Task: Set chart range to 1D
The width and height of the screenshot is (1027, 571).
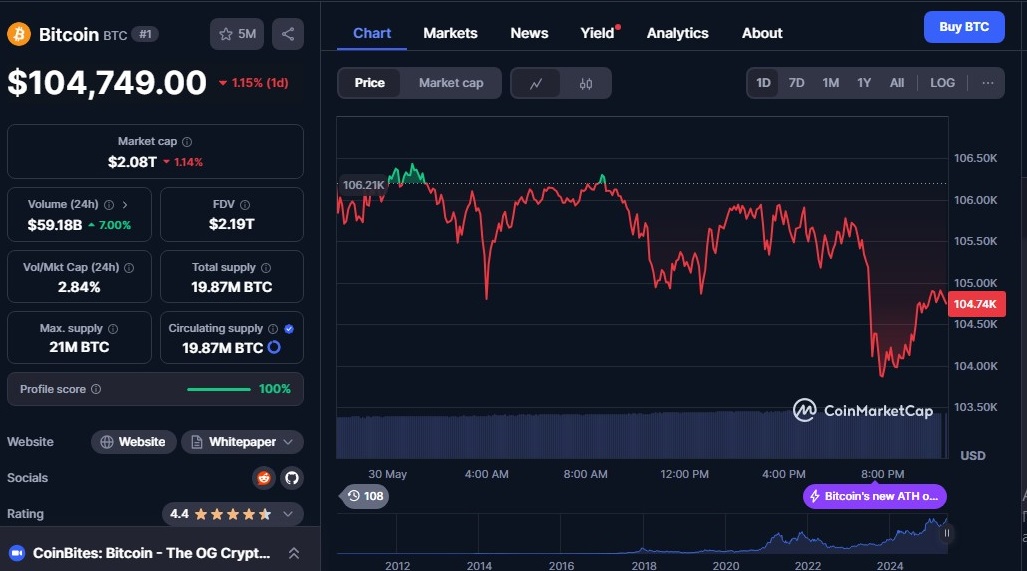Action: click(763, 83)
